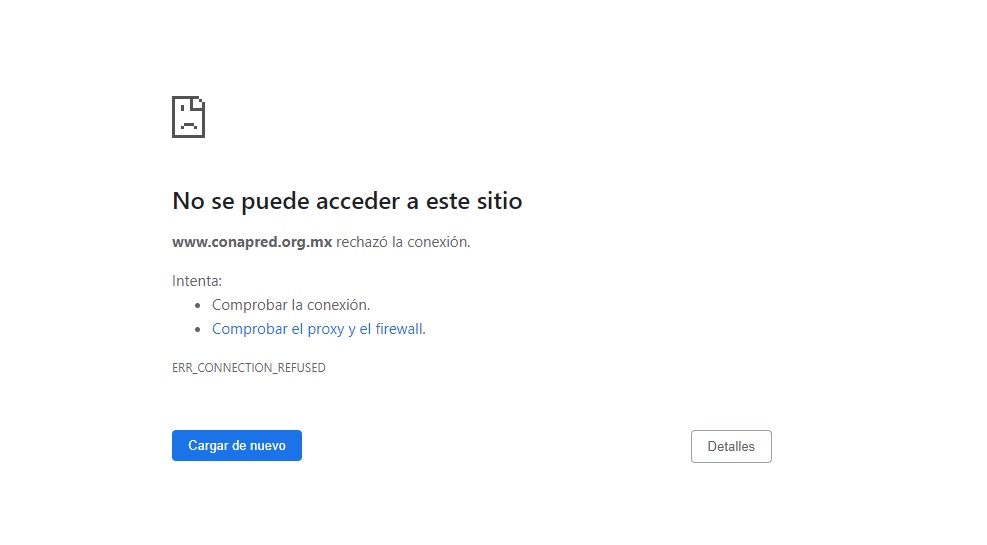Click the Intenta: label
This screenshot has width=987, height=545.
(197, 281)
